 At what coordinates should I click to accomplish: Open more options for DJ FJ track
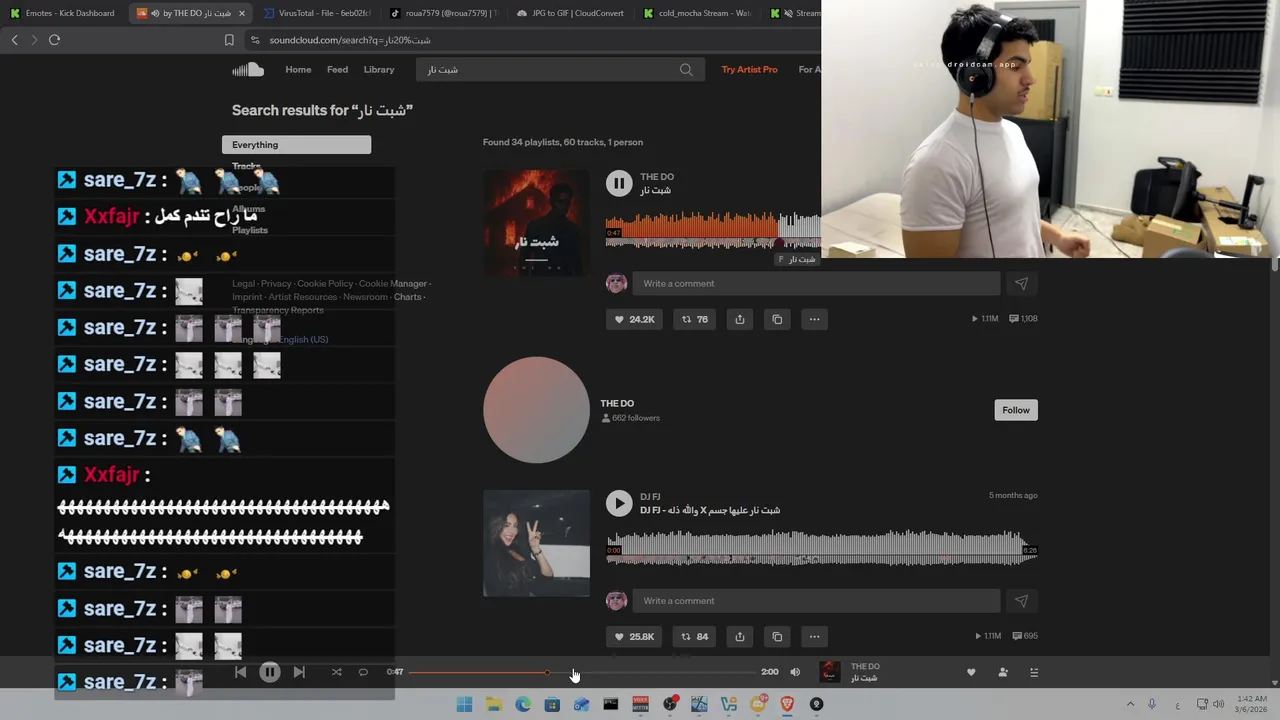pyautogui.click(x=814, y=636)
